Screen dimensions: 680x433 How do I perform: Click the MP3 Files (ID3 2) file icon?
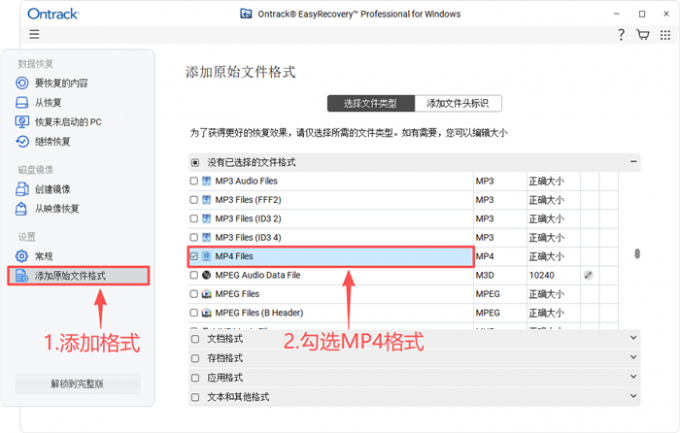(207, 219)
